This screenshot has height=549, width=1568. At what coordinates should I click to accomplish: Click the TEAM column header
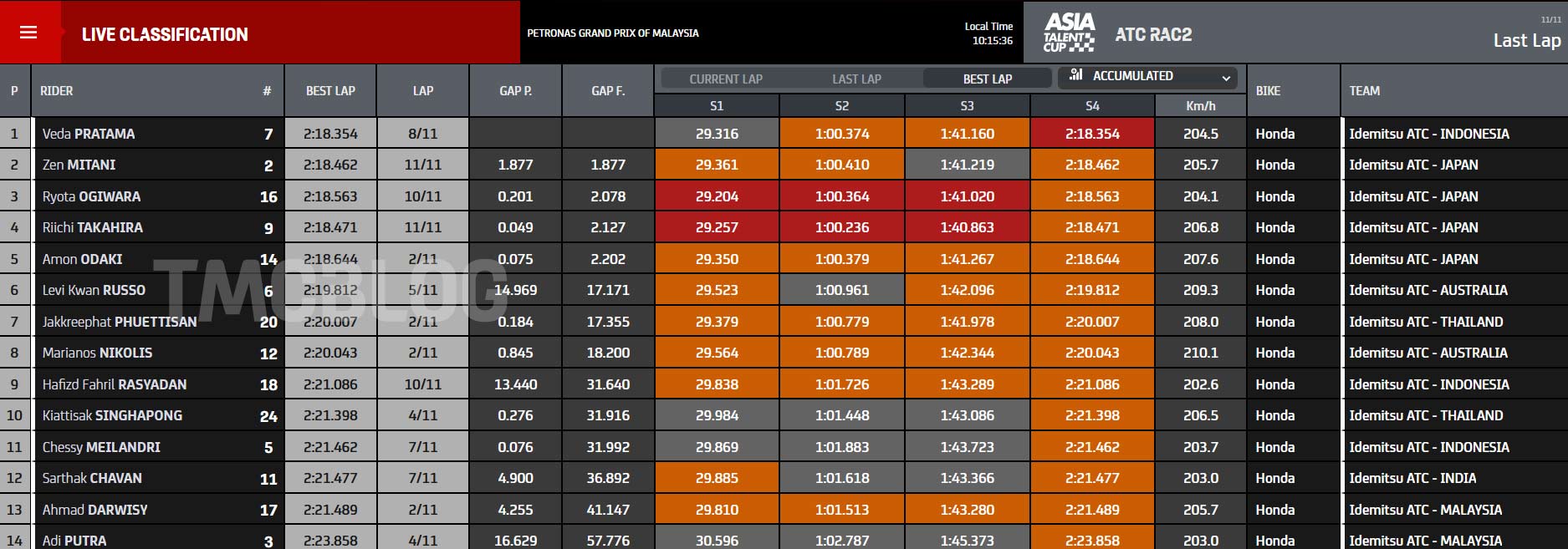[x=1364, y=90]
